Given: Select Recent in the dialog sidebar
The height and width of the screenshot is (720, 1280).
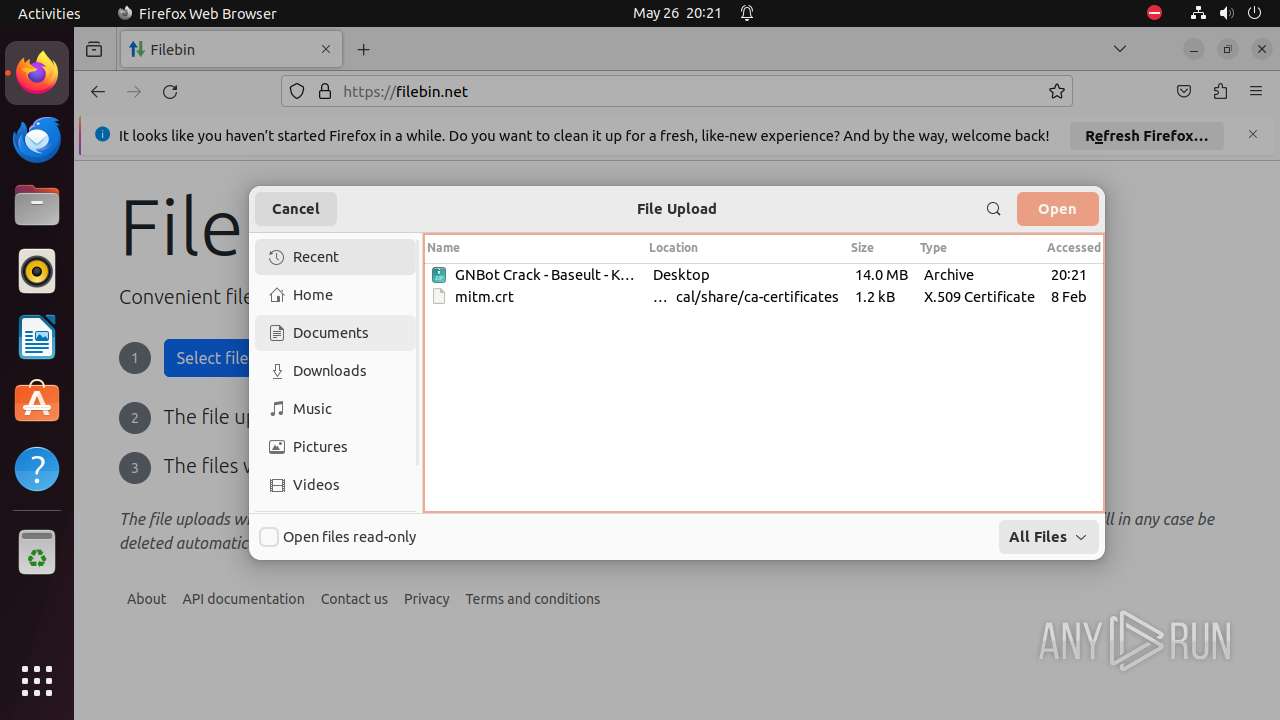Looking at the screenshot, I should click(335, 257).
